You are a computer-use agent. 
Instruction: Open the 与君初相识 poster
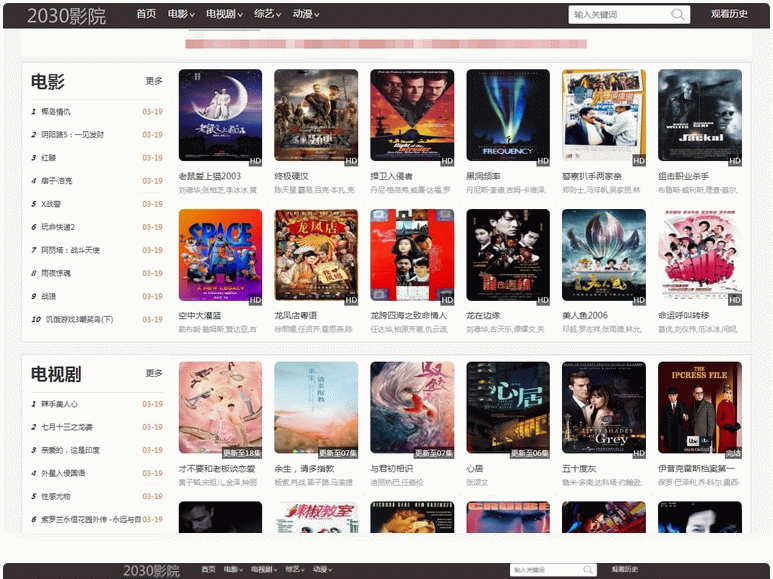click(412, 408)
